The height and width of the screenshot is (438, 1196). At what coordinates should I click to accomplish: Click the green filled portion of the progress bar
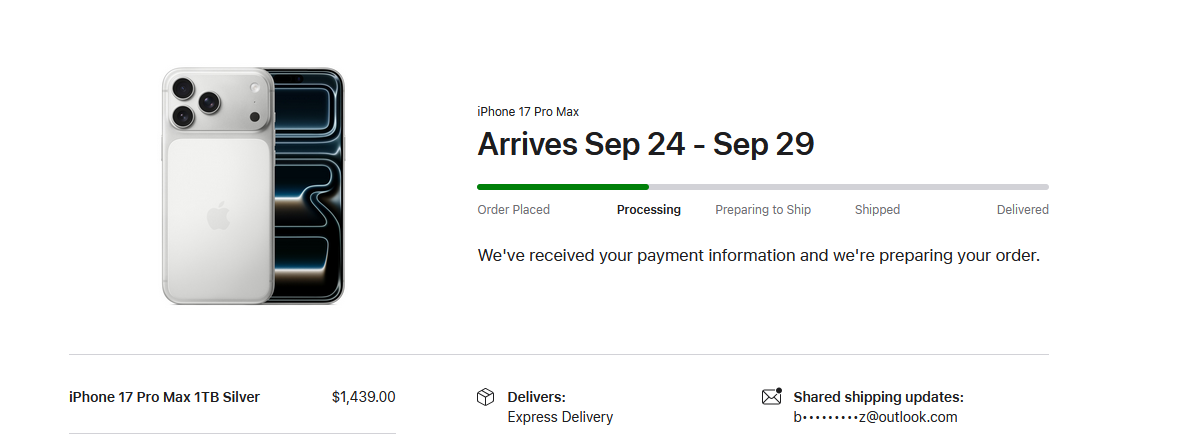point(562,187)
